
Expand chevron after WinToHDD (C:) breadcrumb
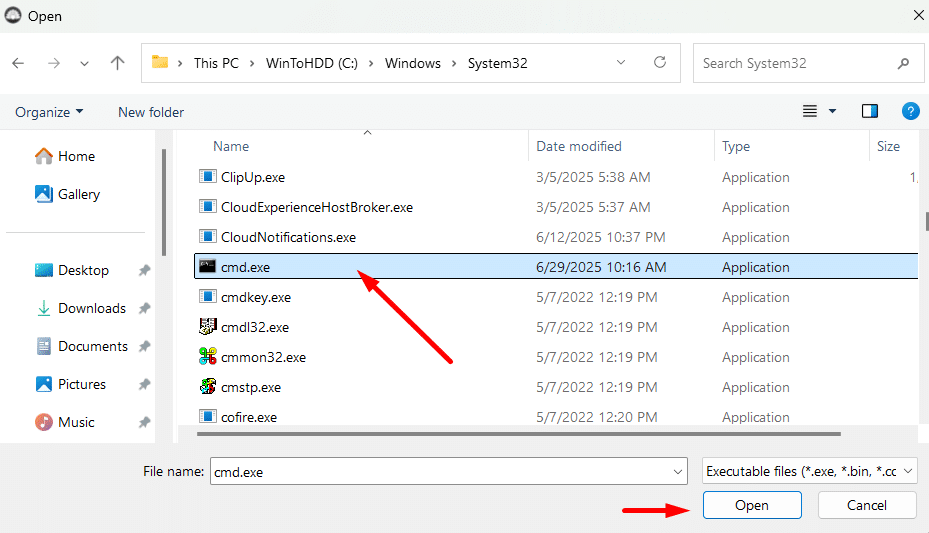click(x=371, y=63)
